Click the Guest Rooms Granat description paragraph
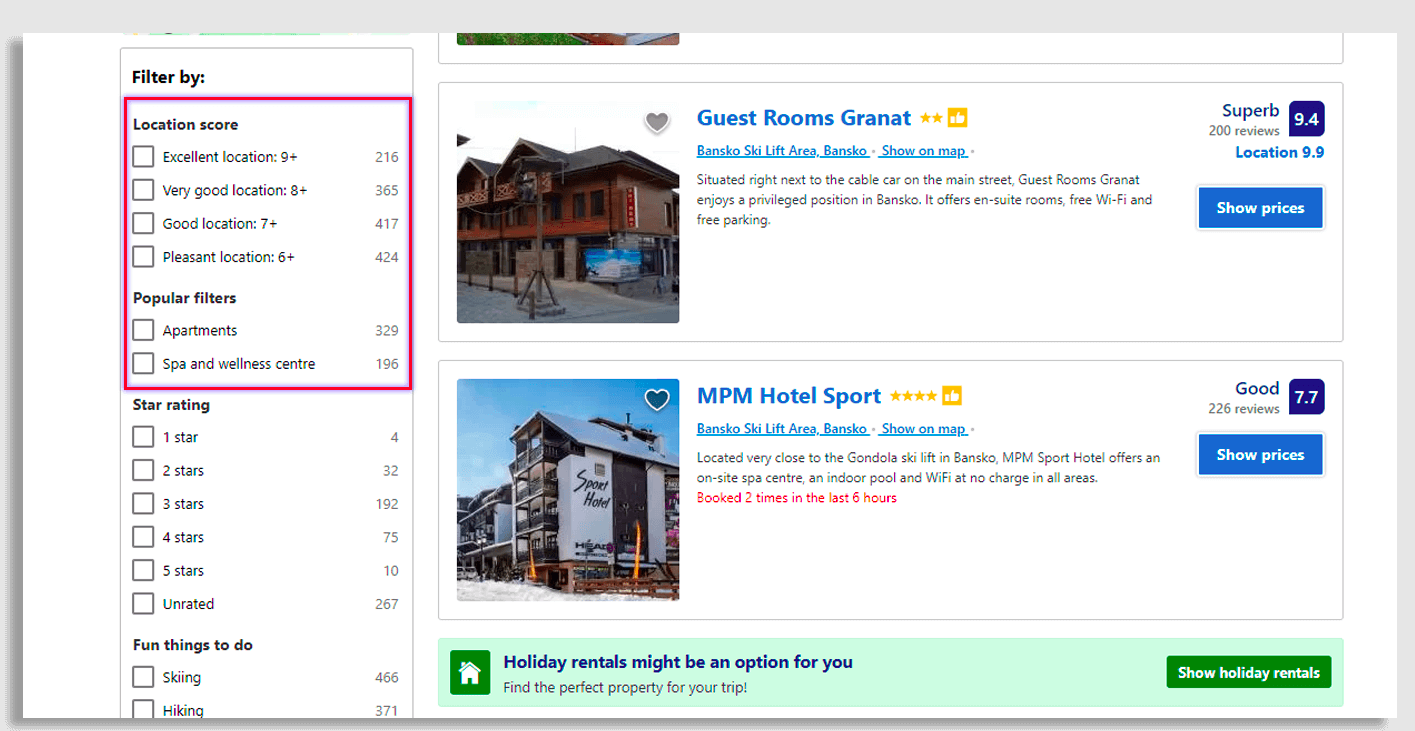Viewport: 1415px width, 731px height. (x=925, y=200)
